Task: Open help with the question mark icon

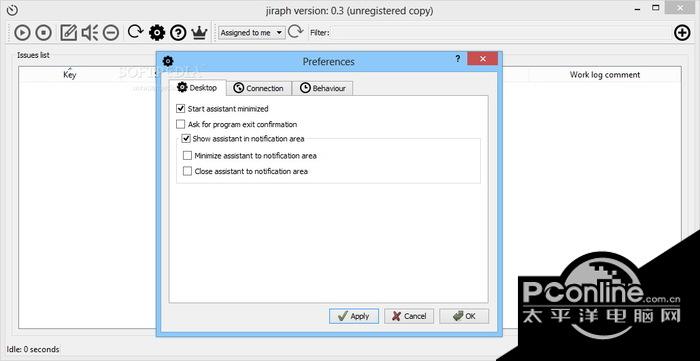Action: pyautogui.click(x=178, y=33)
